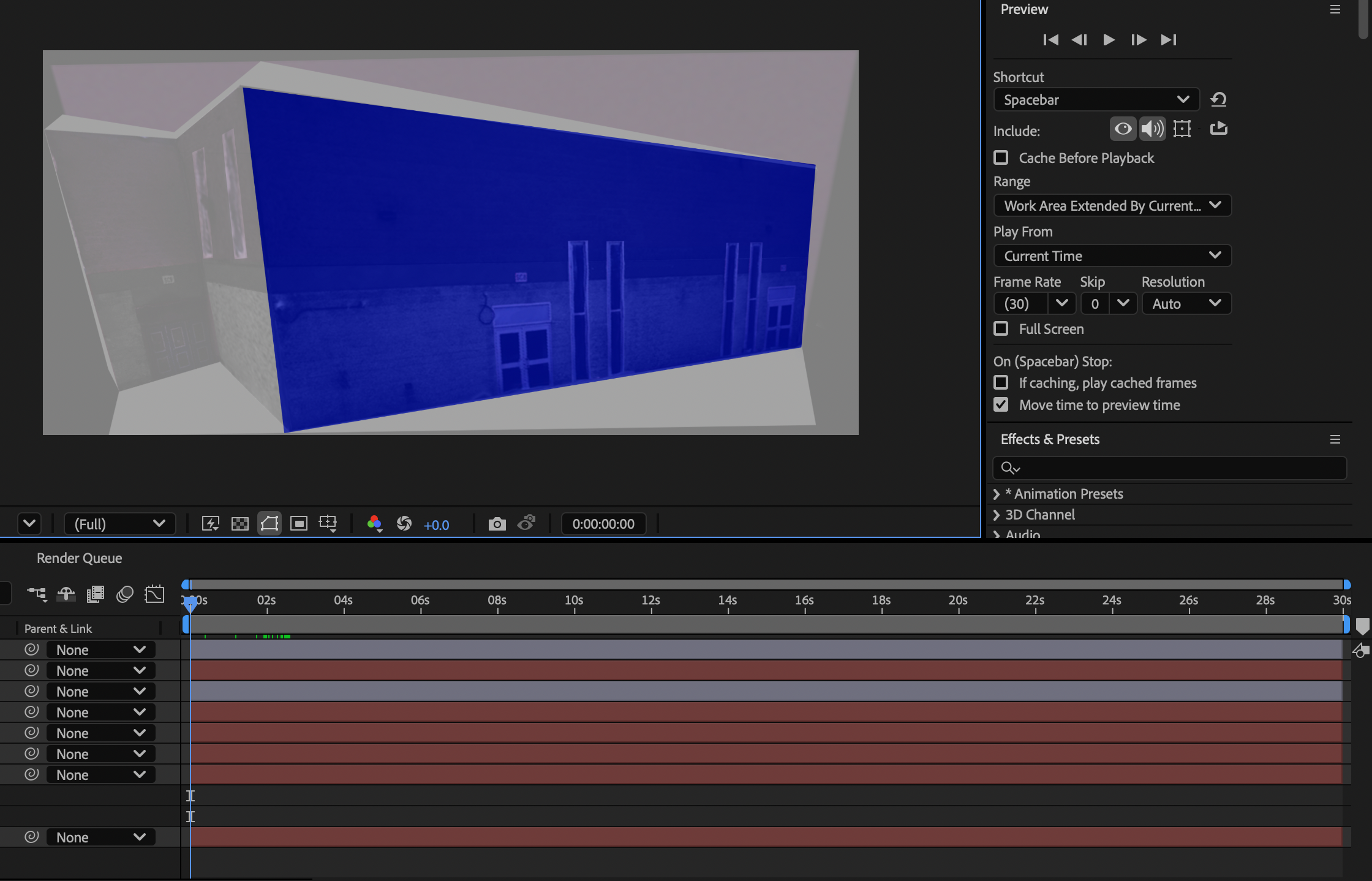The width and height of the screenshot is (1372, 881).
Task: Open the Graph Editor icon
Action: point(154,594)
